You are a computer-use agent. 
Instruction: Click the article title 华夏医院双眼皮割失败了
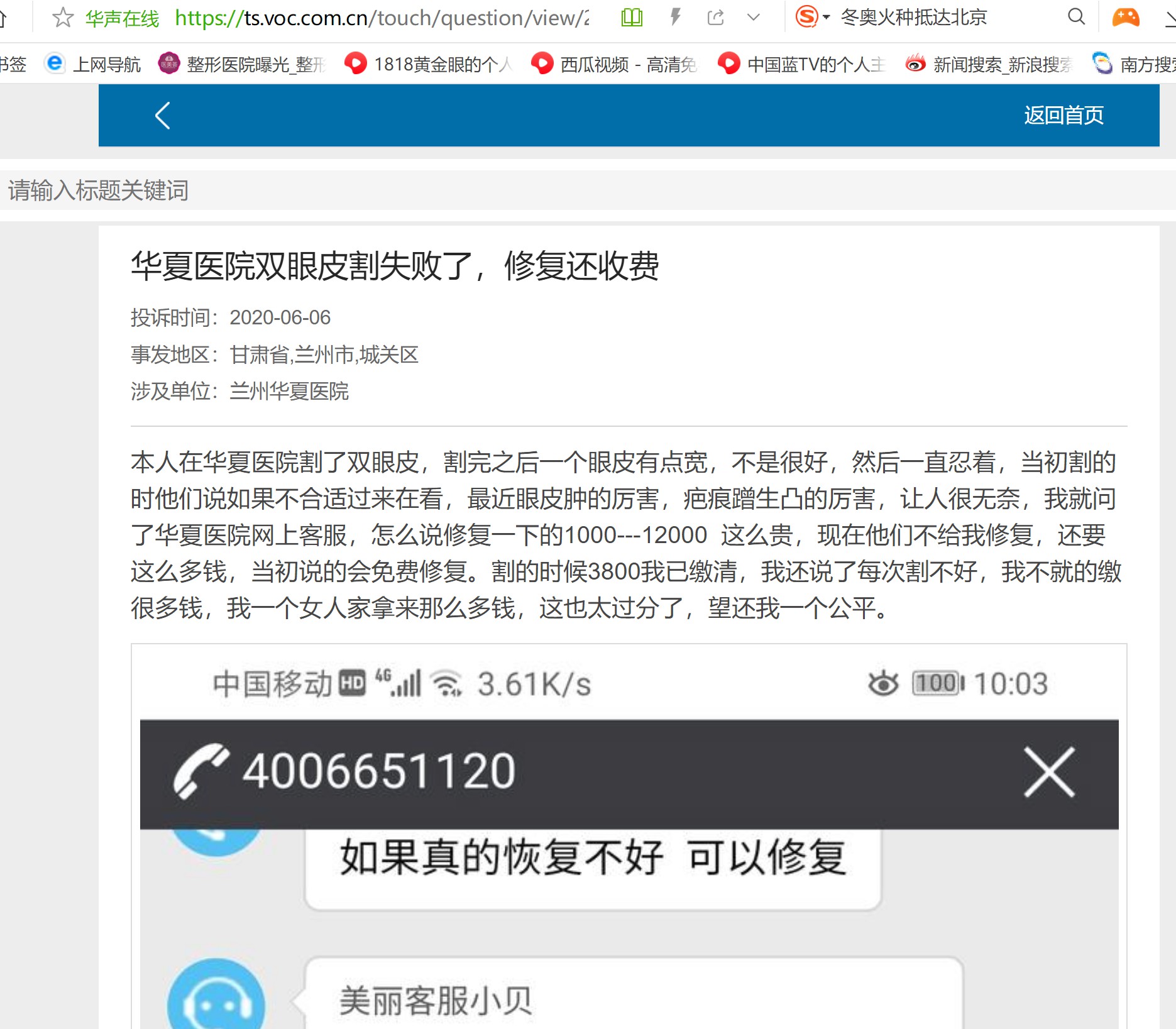(395, 266)
